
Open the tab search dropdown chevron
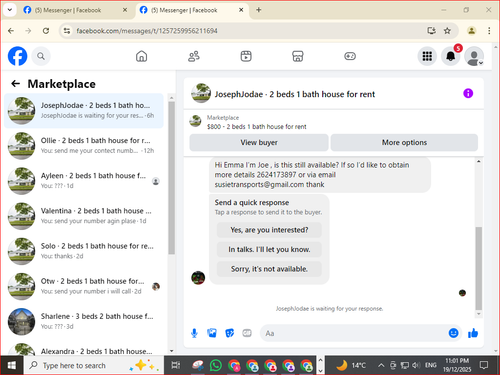10,10
